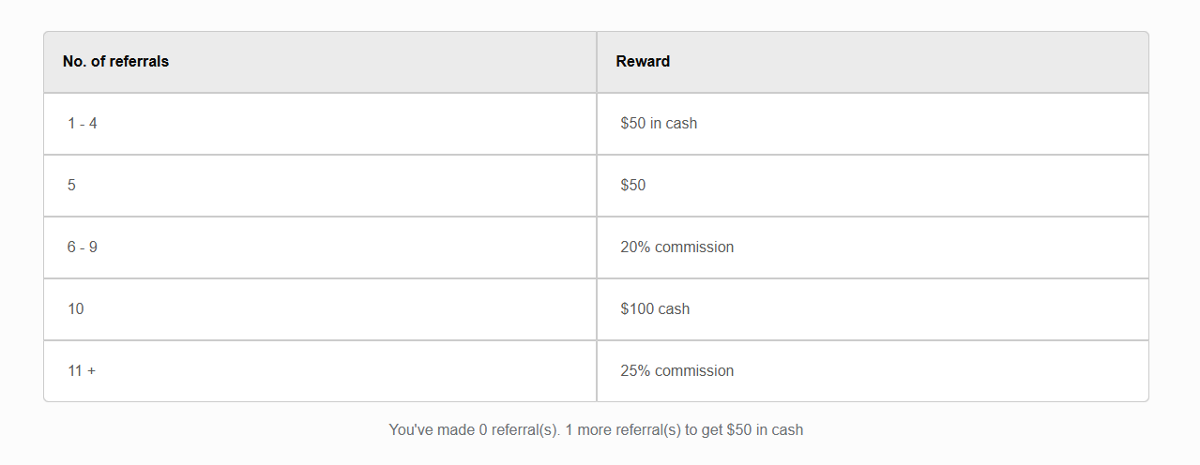This screenshot has height=465, width=1200.
Task: Click the word "cash" in the $100 row
Action: [x=674, y=309]
